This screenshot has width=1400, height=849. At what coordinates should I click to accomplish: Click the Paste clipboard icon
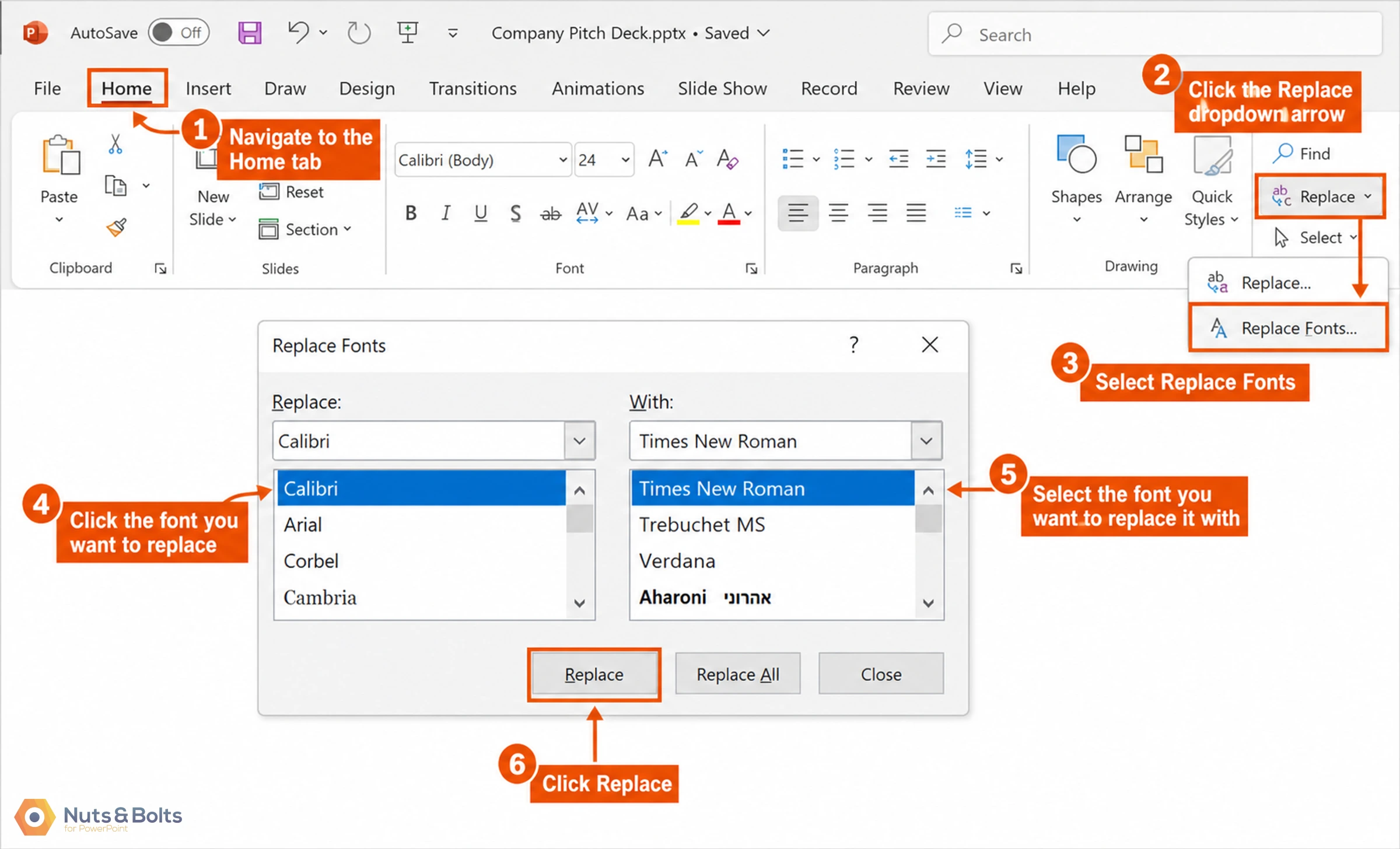tap(60, 155)
